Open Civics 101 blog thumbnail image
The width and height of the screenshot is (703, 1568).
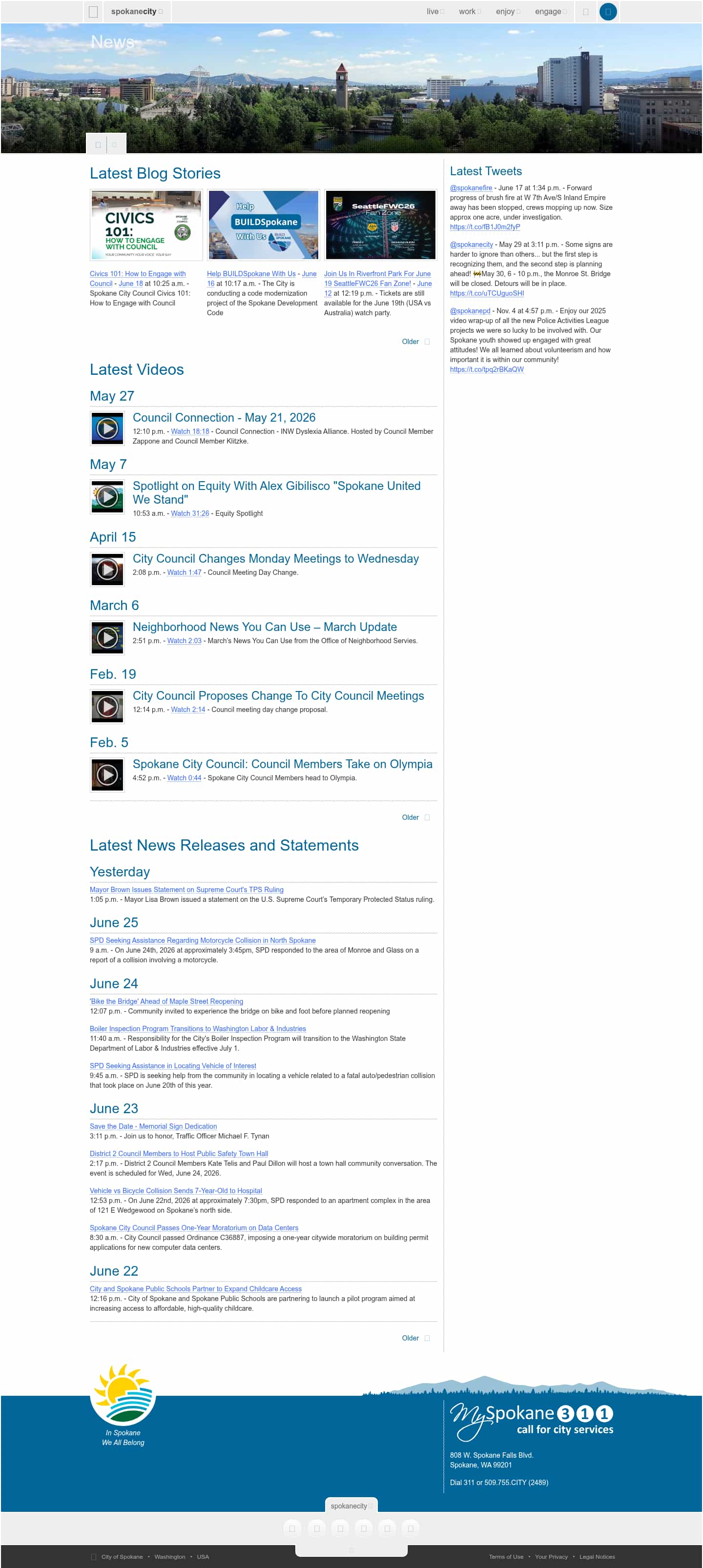tap(146, 224)
